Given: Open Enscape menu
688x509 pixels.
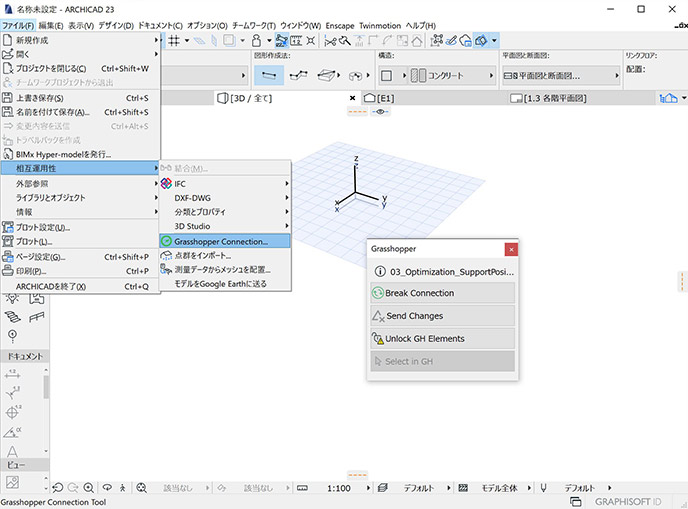Looking at the screenshot, I should coord(340,25).
